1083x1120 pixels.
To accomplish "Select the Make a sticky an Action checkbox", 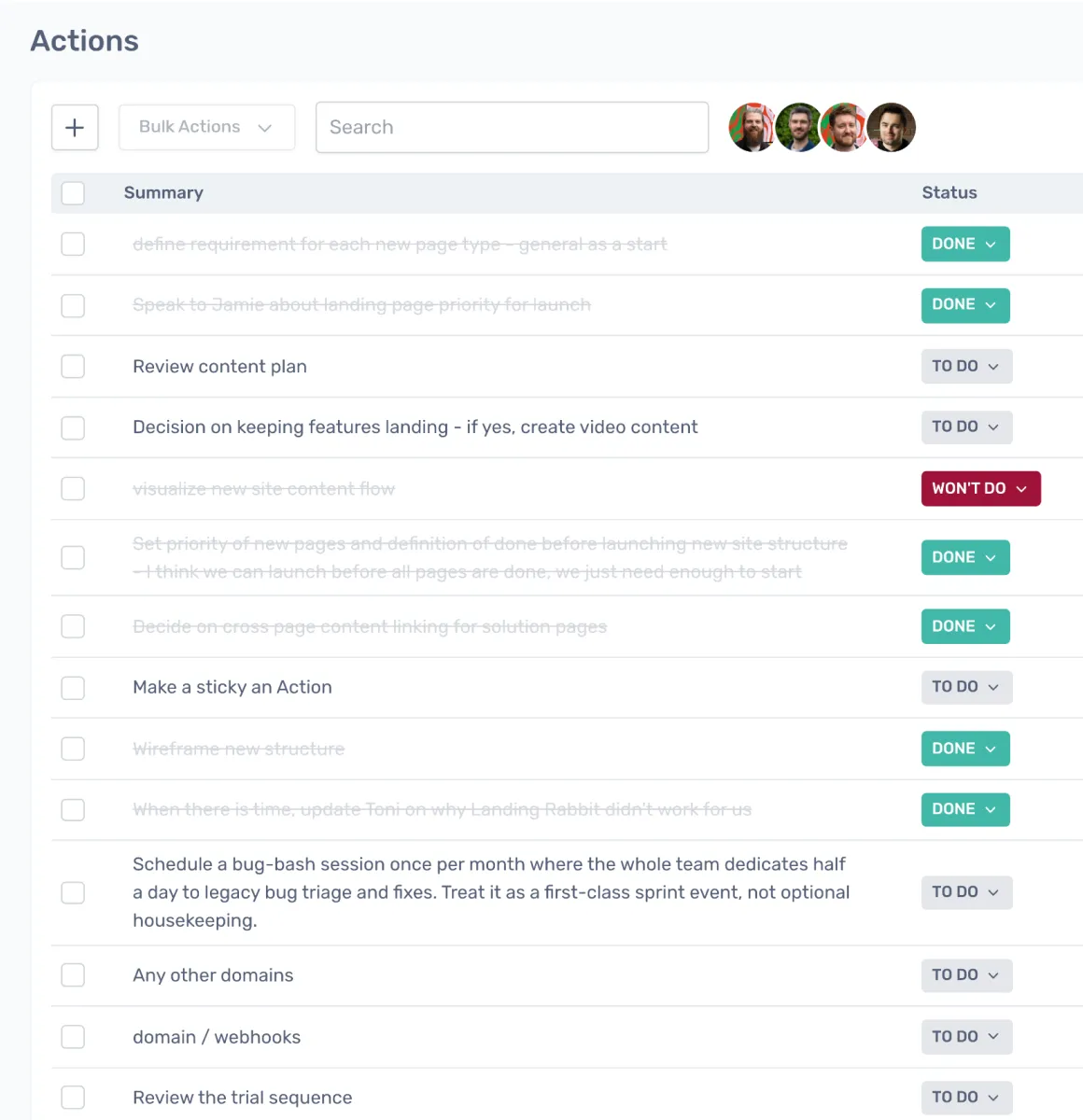I will pyautogui.click(x=73, y=688).
